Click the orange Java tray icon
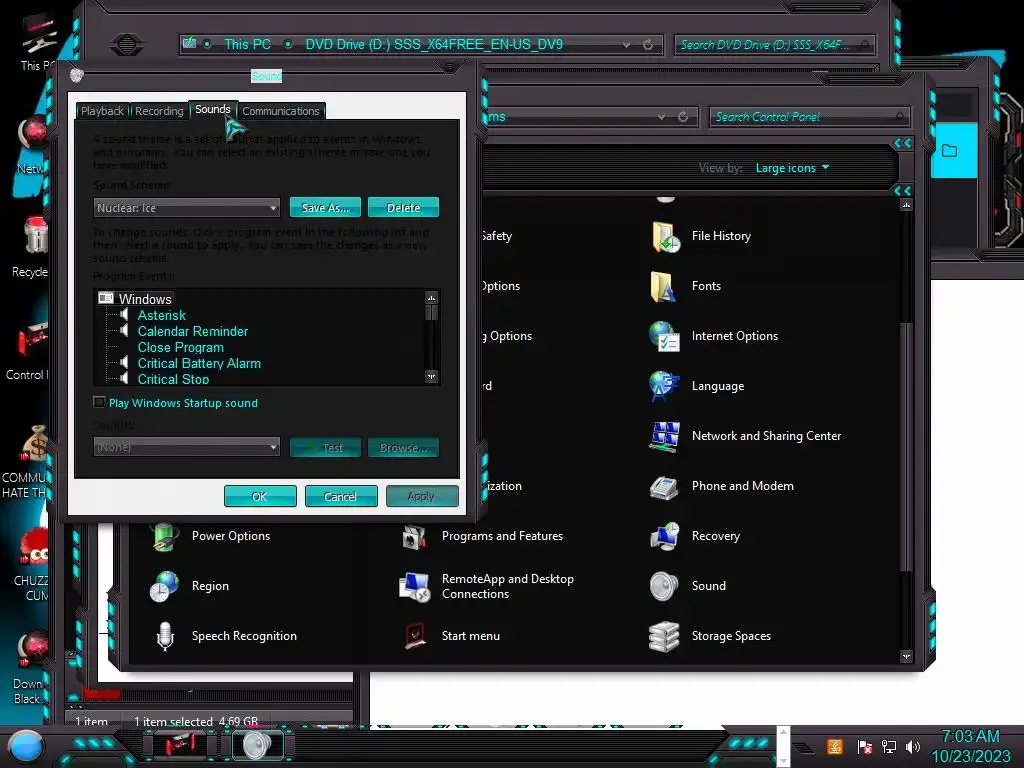The width and height of the screenshot is (1024, 768). [x=835, y=746]
